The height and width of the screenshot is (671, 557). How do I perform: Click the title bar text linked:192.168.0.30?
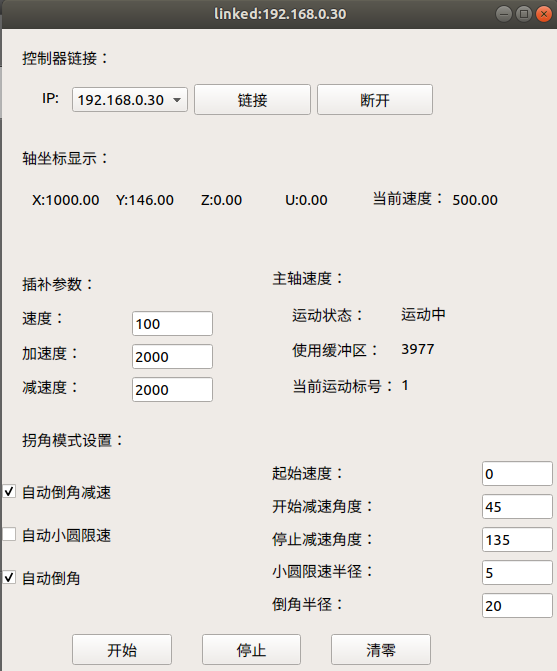point(280,14)
